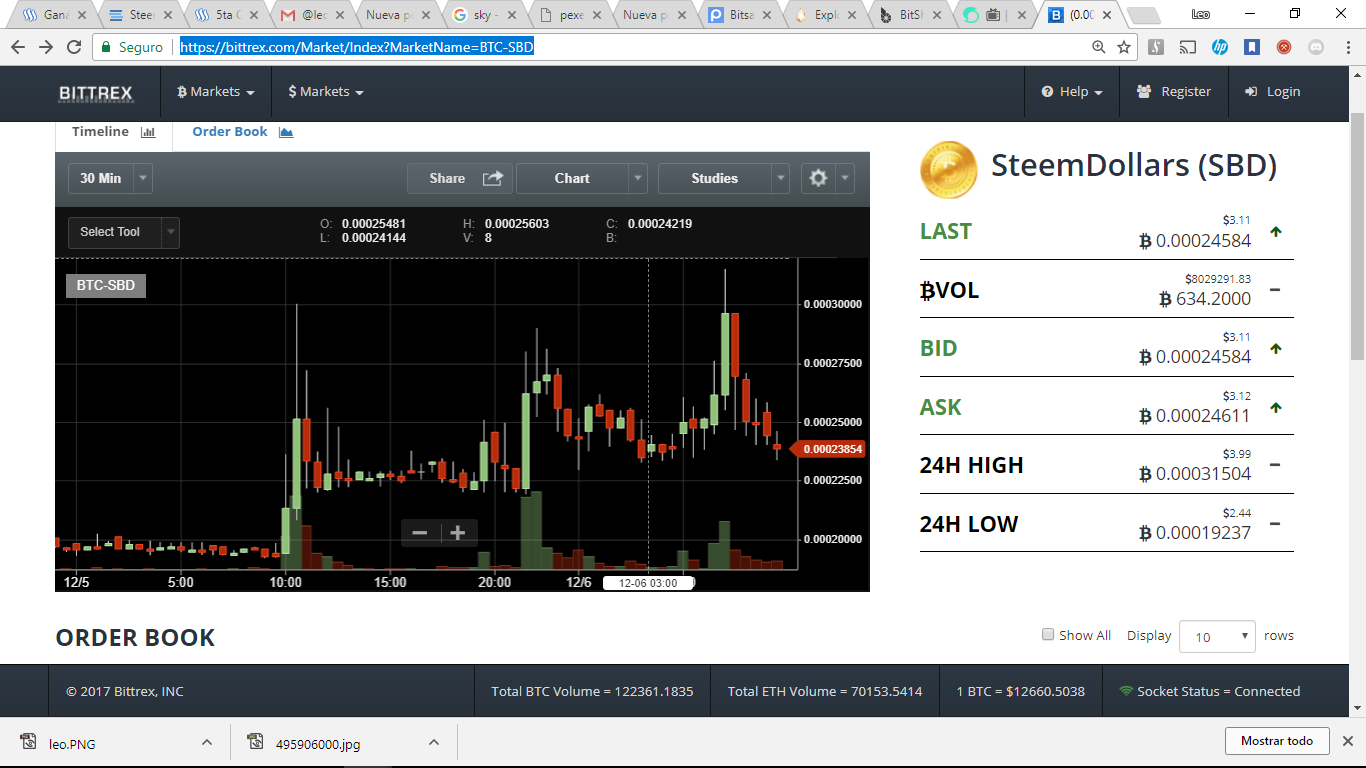Click the 24H HIGH value 0.00031504
Viewport: 1366px width, 768px height.
point(1195,474)
